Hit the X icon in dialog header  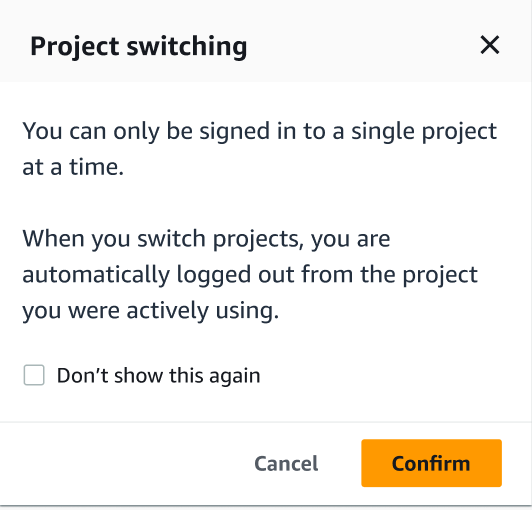[x=490, y=45]
